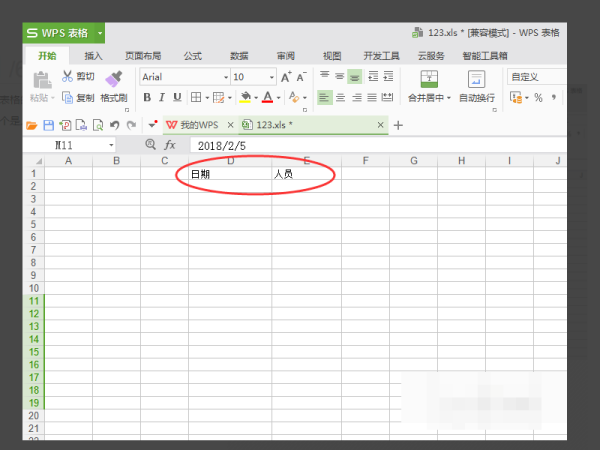Toggle align text right
Viewport: 600px width, 450px height.
356,98
